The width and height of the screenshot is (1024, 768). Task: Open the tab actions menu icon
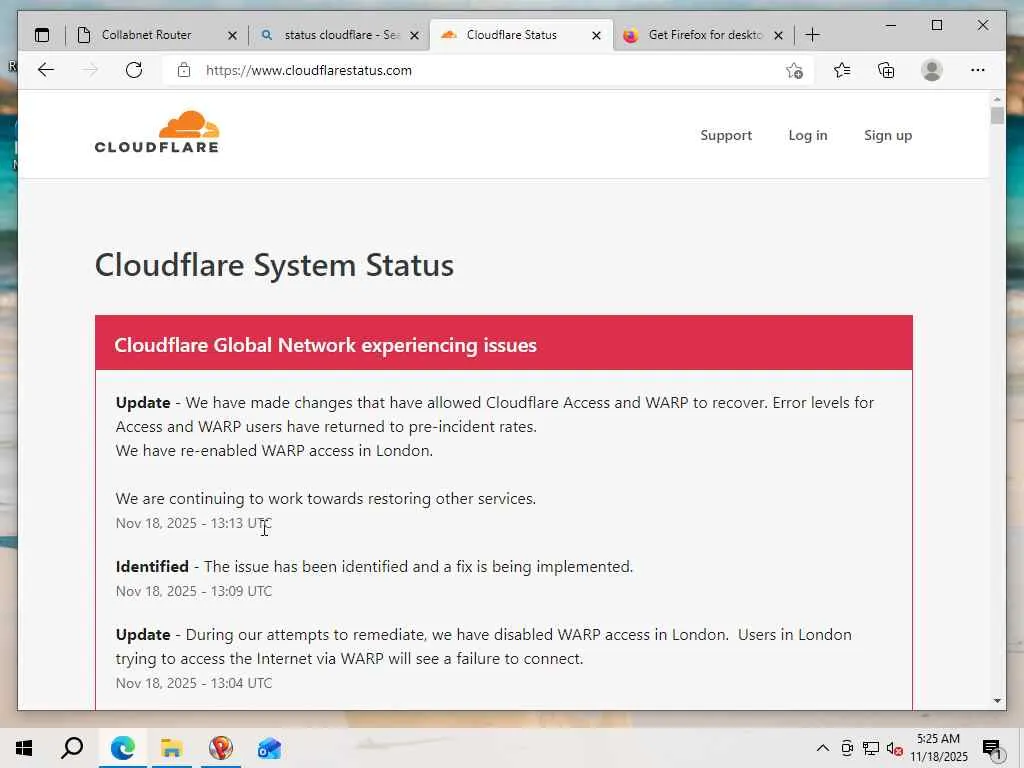click(42, 35)
